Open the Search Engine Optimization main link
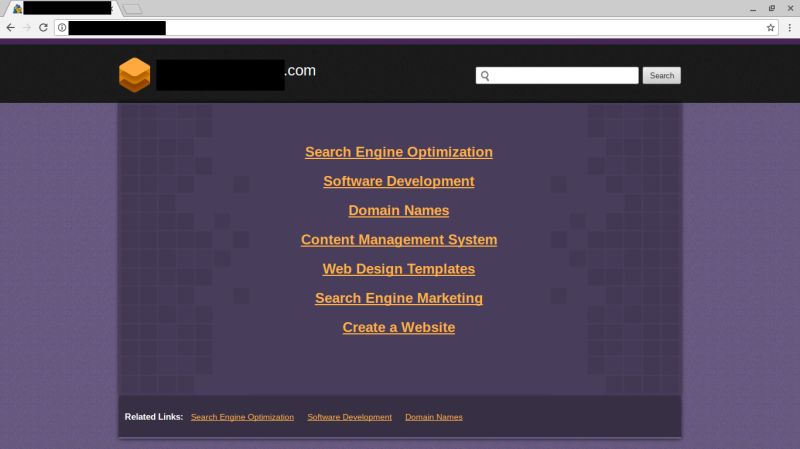This screenshot has width=800, height=449. 399,152
